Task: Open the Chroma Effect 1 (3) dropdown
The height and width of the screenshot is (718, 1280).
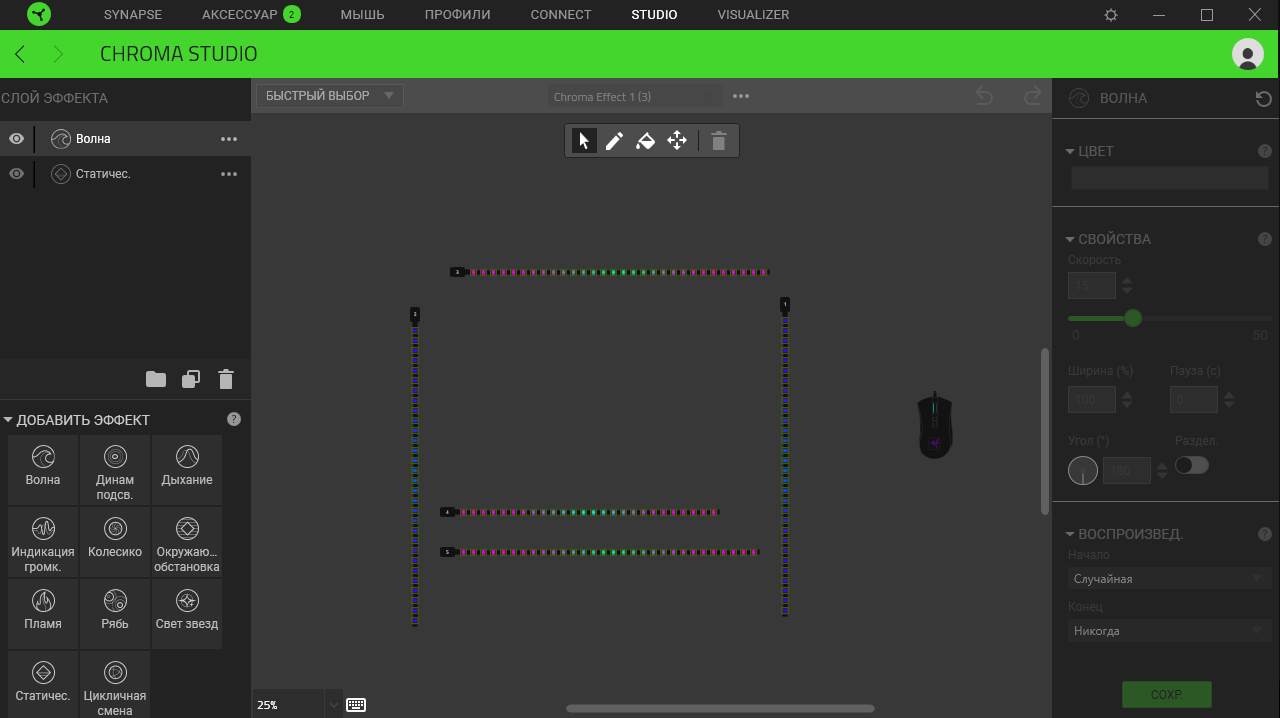Action: [636, 97]
